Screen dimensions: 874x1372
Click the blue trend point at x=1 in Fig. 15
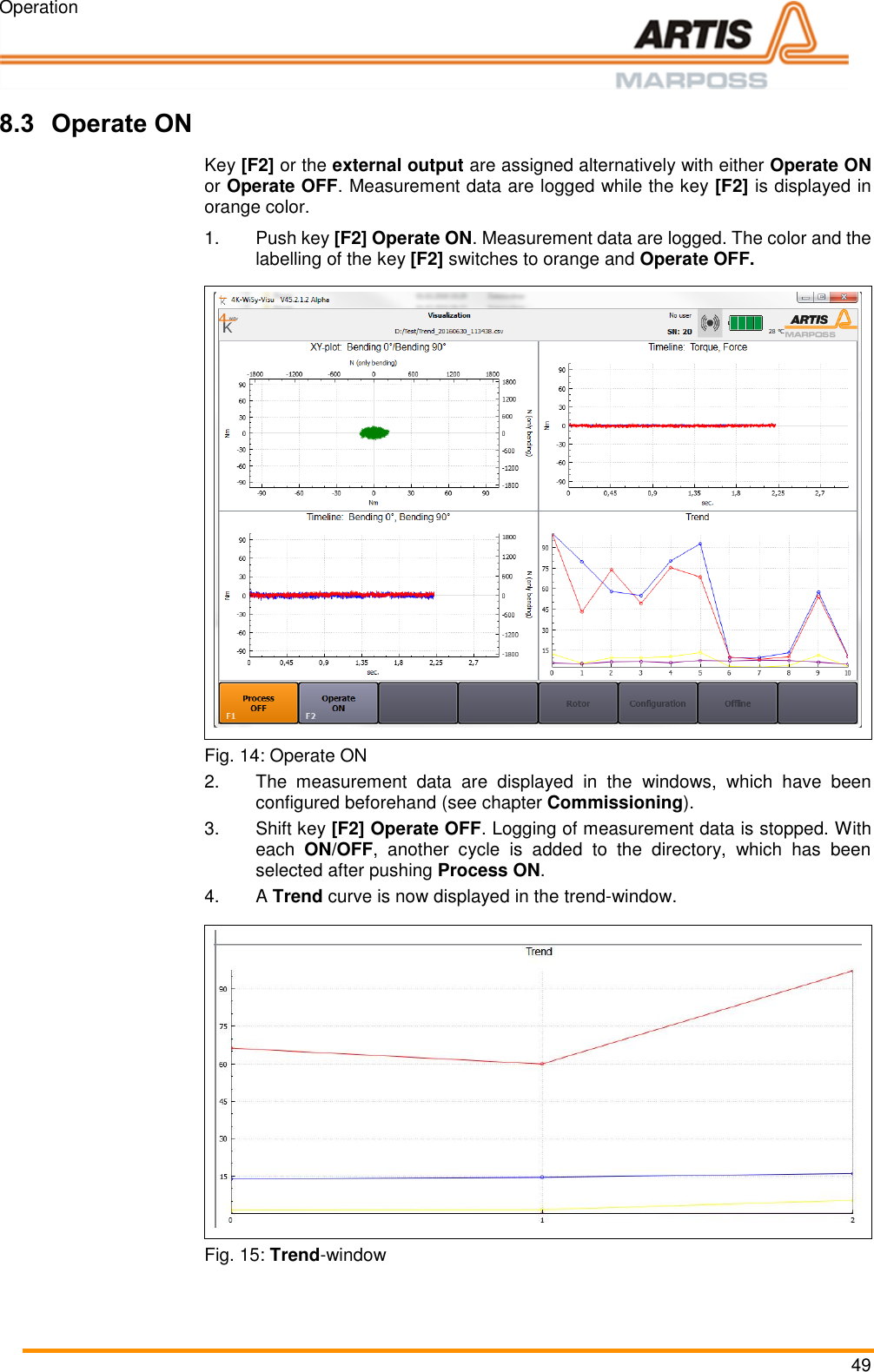(x=542, y=1177)
